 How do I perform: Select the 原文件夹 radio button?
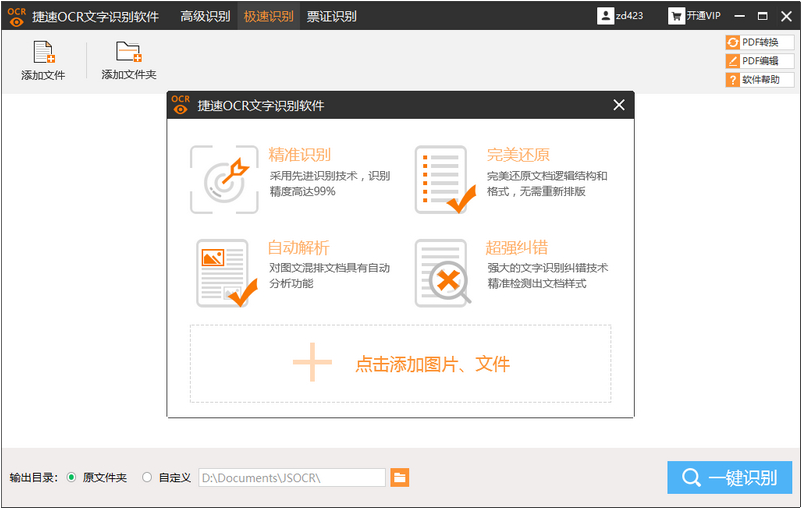click(x=71, y=477)
